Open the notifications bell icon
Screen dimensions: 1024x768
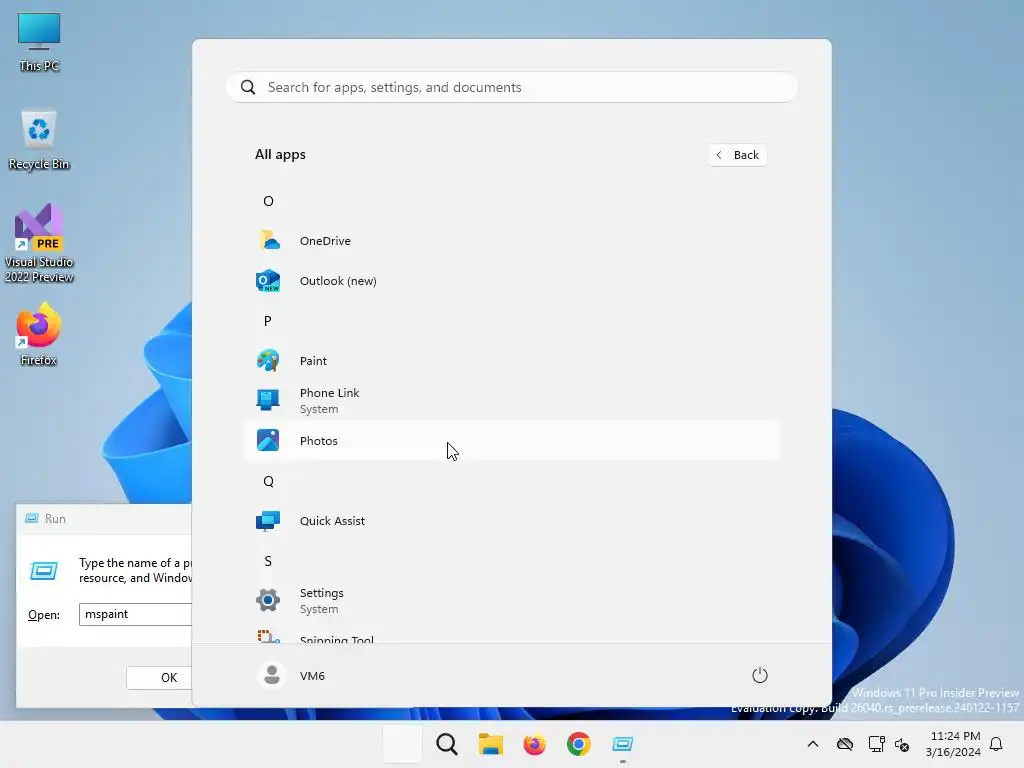click(x=997, y=744)
